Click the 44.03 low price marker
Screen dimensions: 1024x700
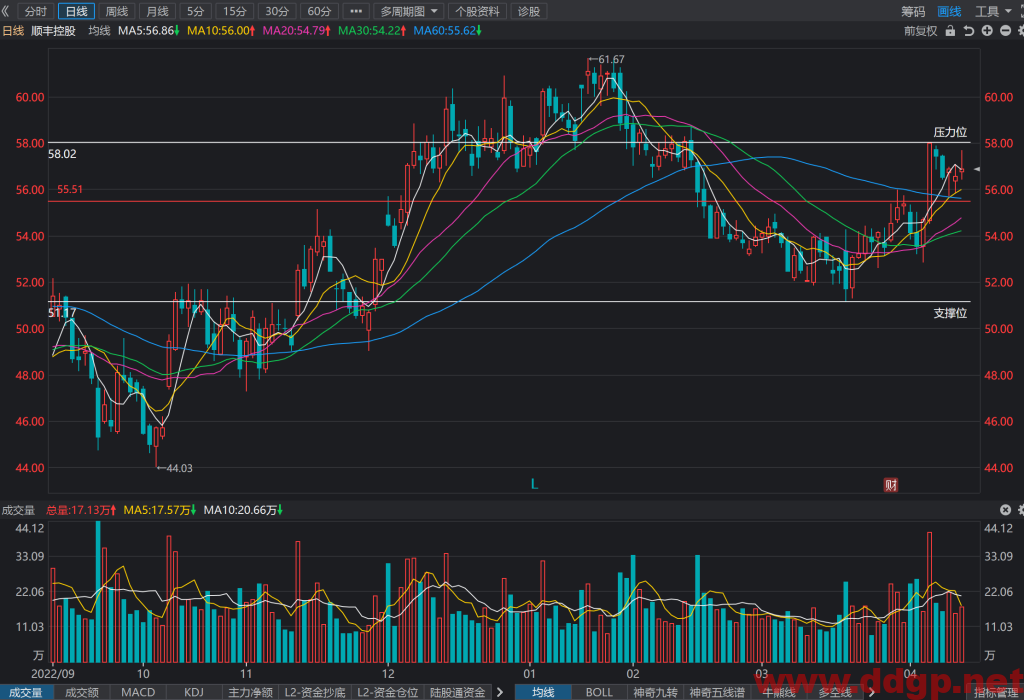pyautogui.click(x=174, y=468)
